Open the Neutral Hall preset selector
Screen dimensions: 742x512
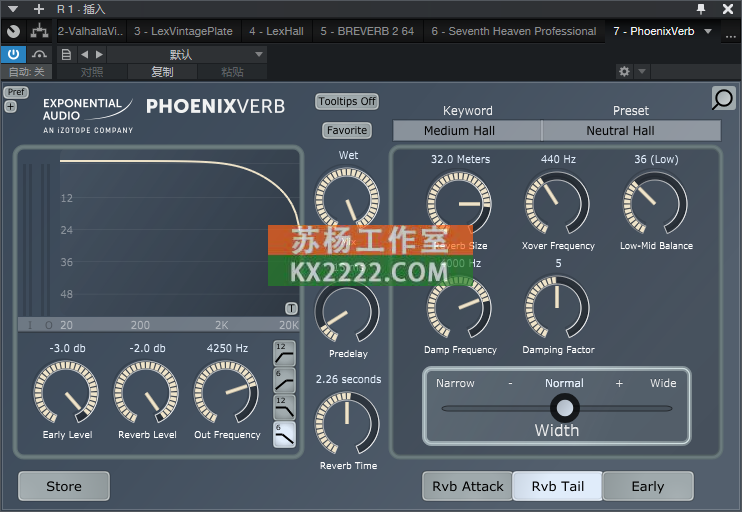(632, 130)
